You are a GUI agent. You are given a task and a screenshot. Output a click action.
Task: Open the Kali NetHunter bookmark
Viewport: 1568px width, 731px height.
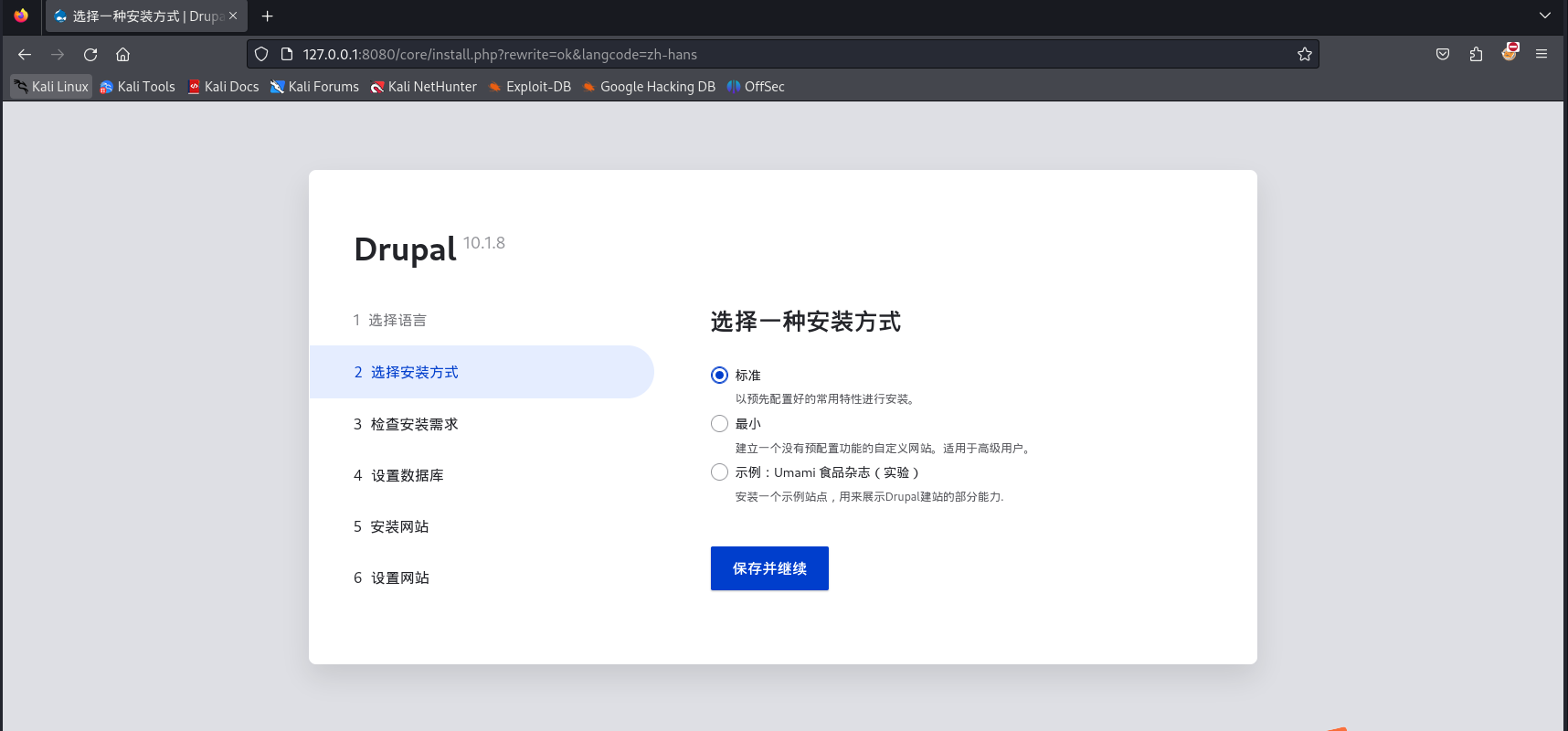pos(423,87)
